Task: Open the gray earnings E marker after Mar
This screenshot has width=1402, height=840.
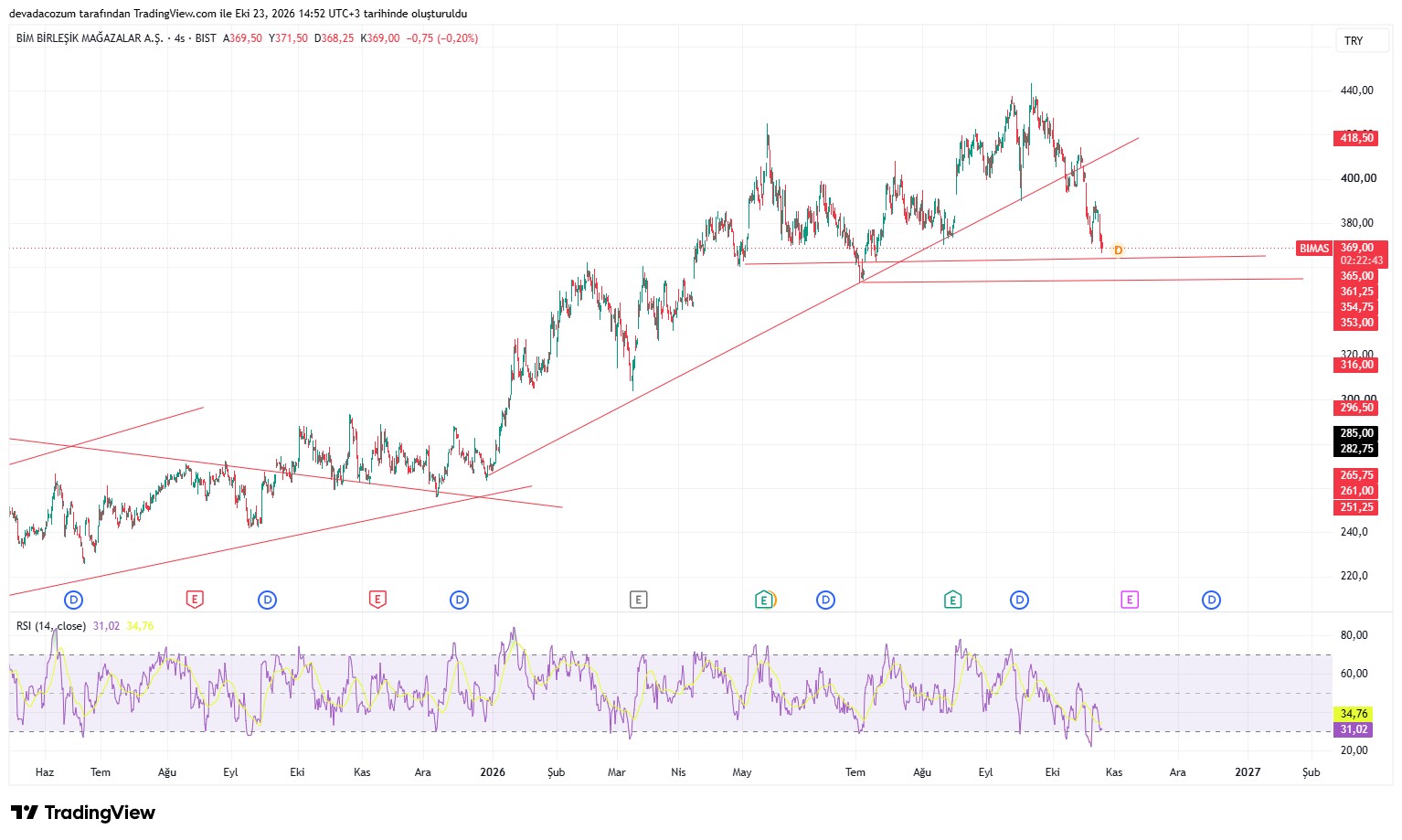Action: [x=638, y=600]
